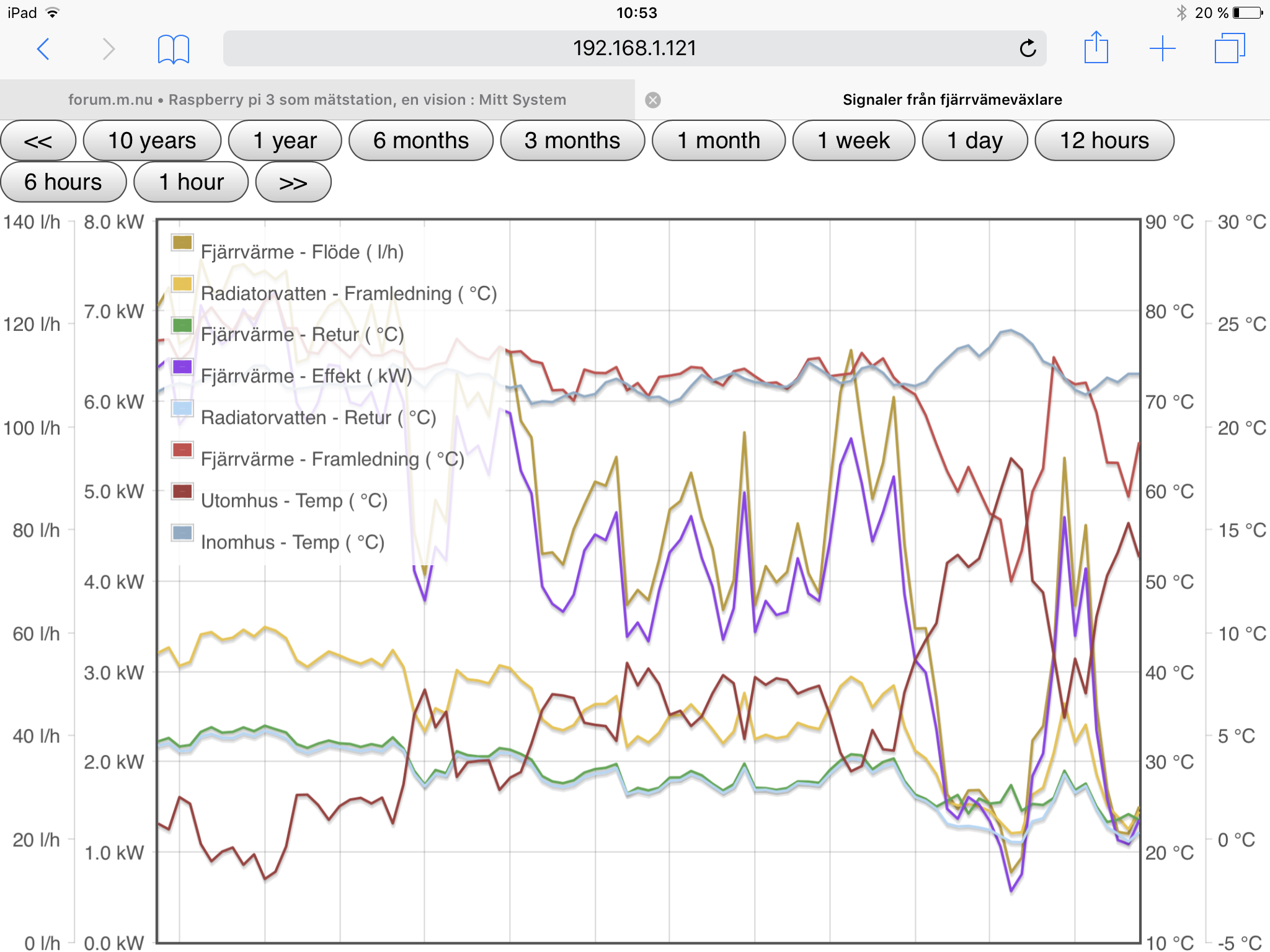Choose the 12 hours time range

pyautogui.click(x=1104, y=141)
